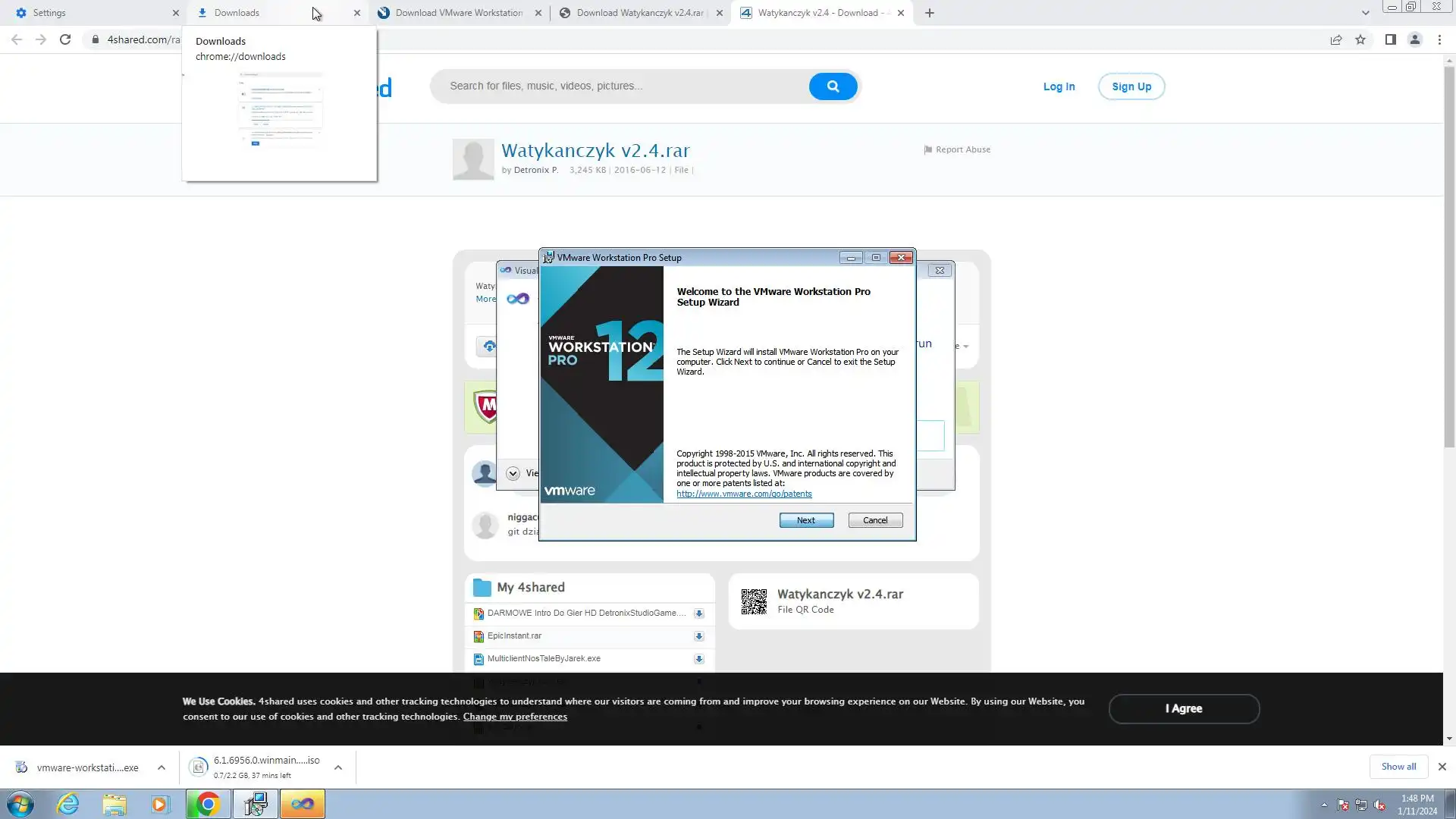Expand the vmware-workstation exe download options
Screen dimensions: 1456x819
pos(162,767)
